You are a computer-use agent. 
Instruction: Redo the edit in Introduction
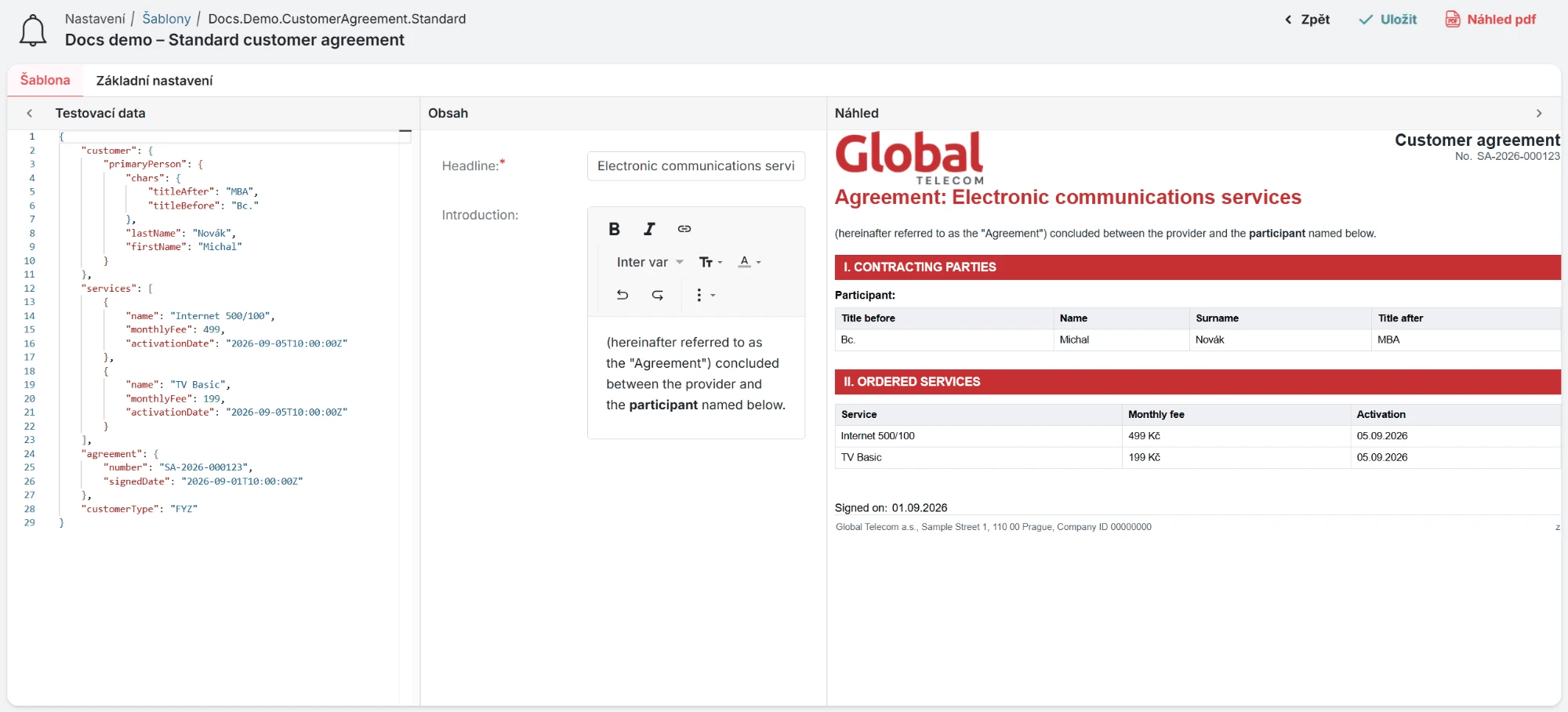[658, 295]
